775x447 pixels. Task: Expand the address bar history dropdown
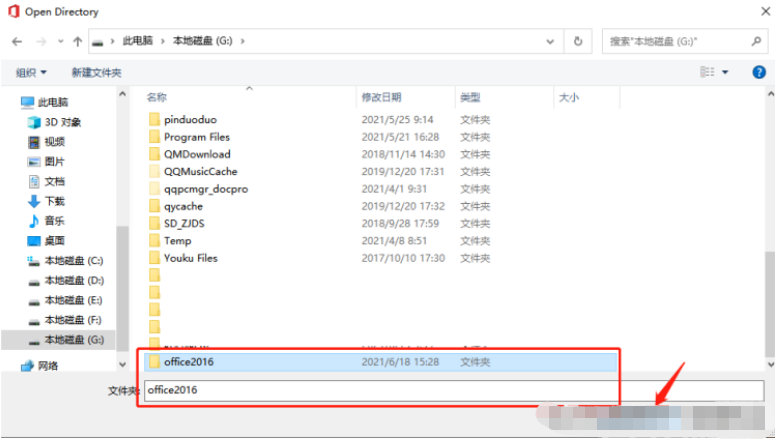pyautogui.click(x=550, y=42)
